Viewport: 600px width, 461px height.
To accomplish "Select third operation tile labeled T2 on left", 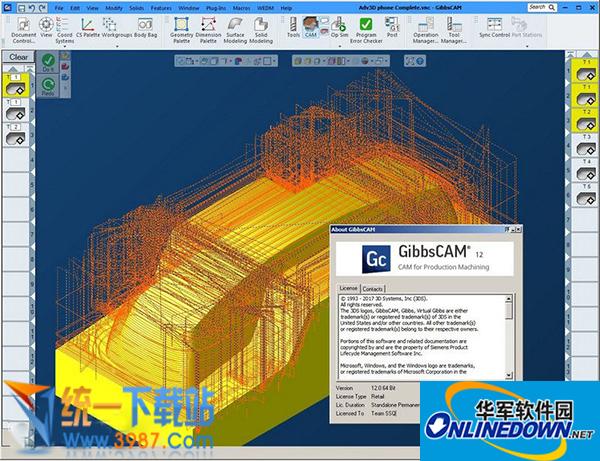I will (15, 135).
